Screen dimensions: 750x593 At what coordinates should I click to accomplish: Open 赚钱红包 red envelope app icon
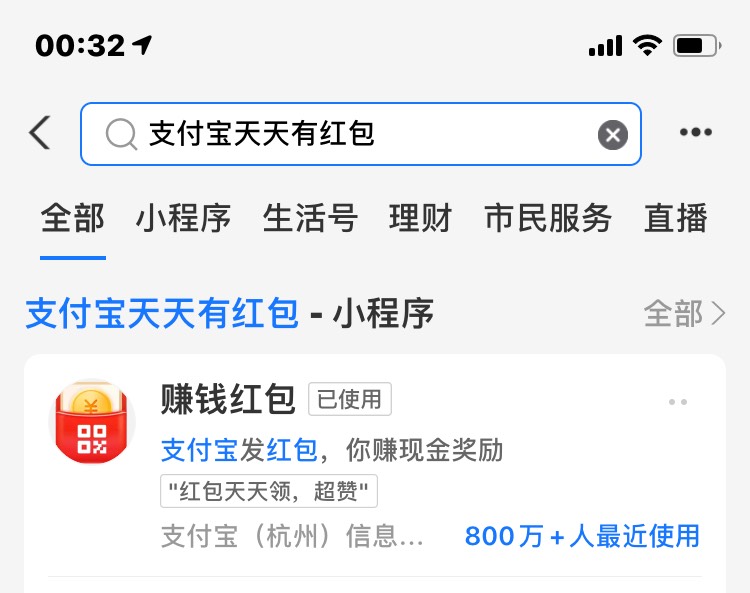pyautogui.click(x=92, y=422)
